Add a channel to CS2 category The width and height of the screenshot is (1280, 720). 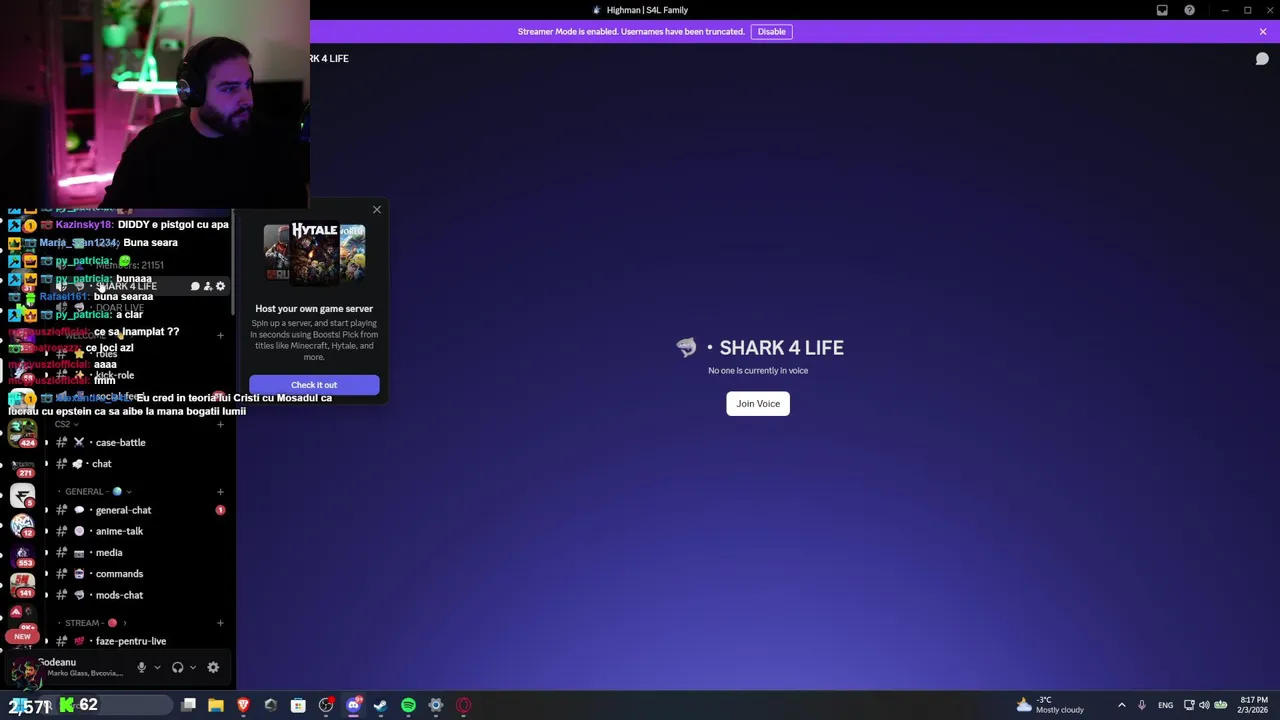coord(220,424)
